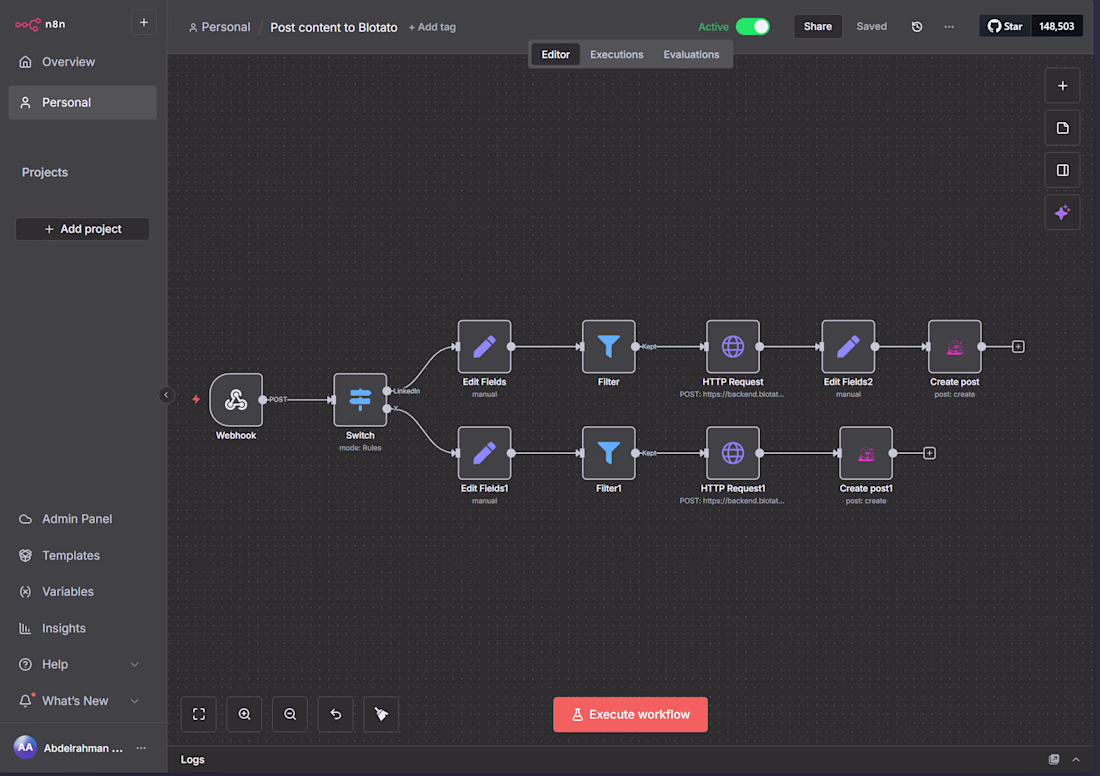Click the GitHub Star button
1100x776 pixels.
(1005, 27)
